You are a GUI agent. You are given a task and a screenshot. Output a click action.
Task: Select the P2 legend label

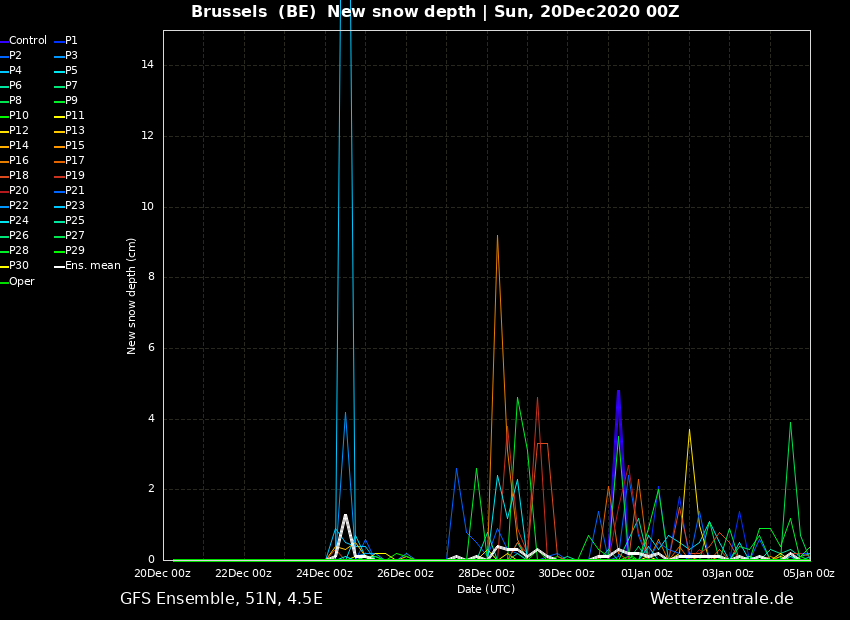coord(16,55)
